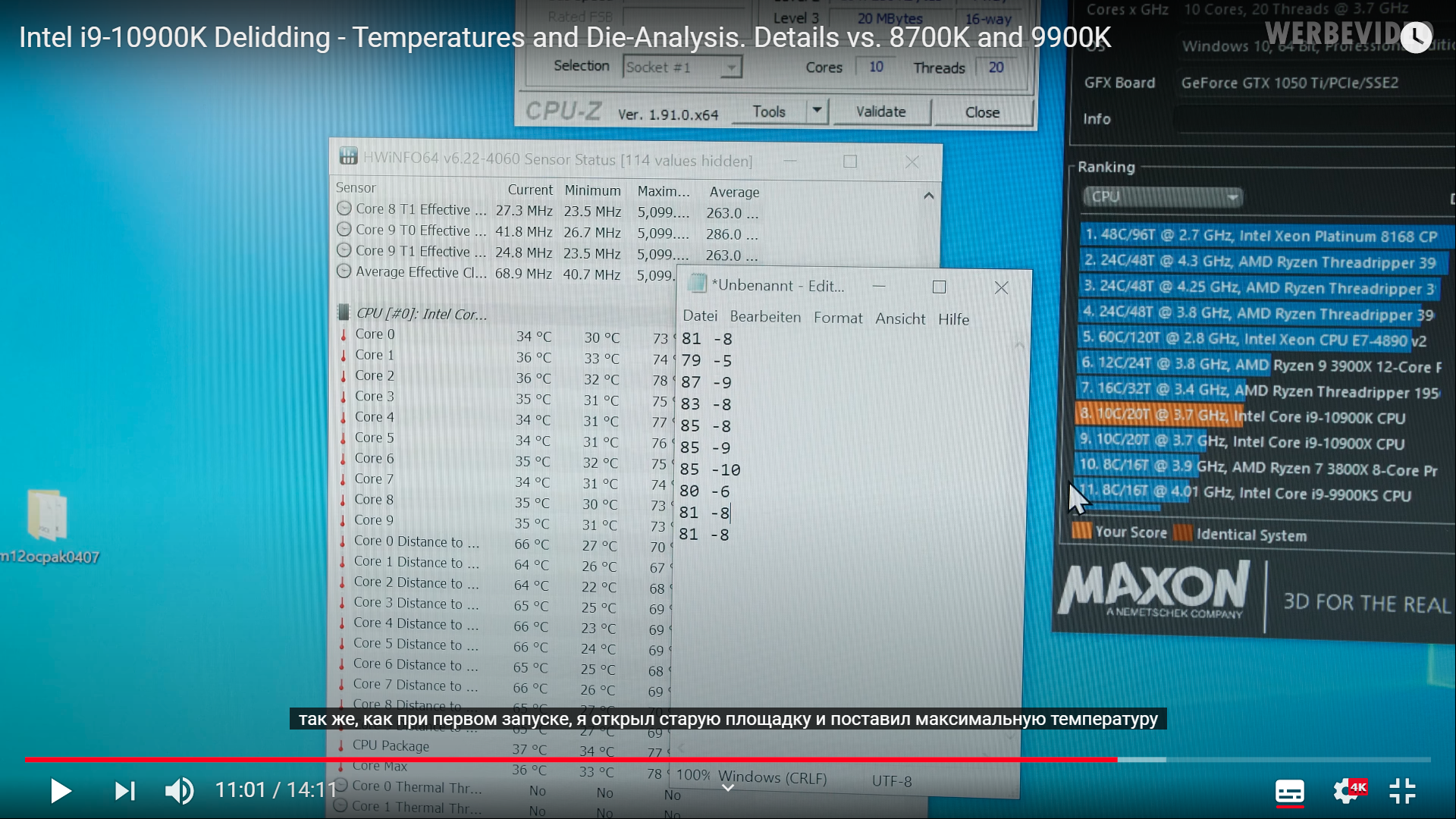Click the Watch Later clock icon
Image resolution: width=1456 pixels, height=819 pixels.
pos(1415,37)
